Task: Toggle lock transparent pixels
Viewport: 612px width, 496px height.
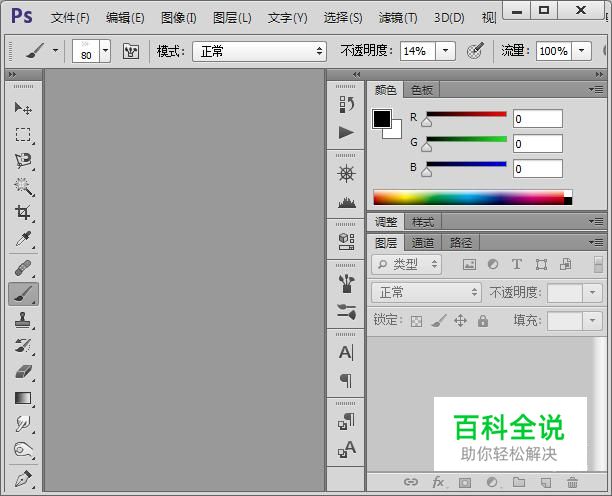Action: click(x=416, y=322)
